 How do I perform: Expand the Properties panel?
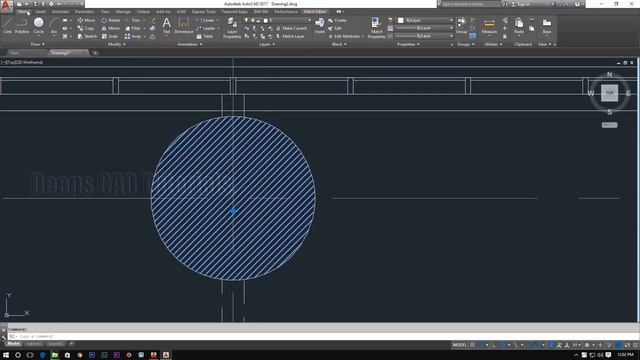click(408, 44)
